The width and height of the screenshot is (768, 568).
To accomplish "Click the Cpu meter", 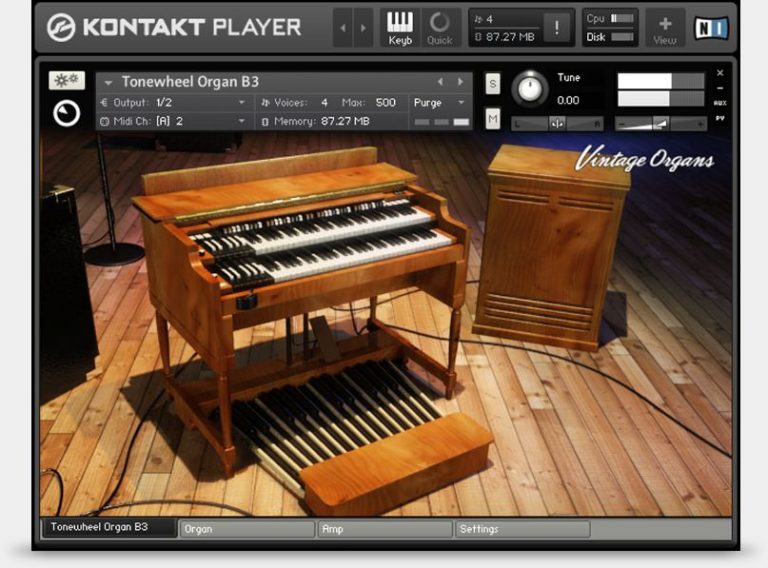I will tap(610, 19).
